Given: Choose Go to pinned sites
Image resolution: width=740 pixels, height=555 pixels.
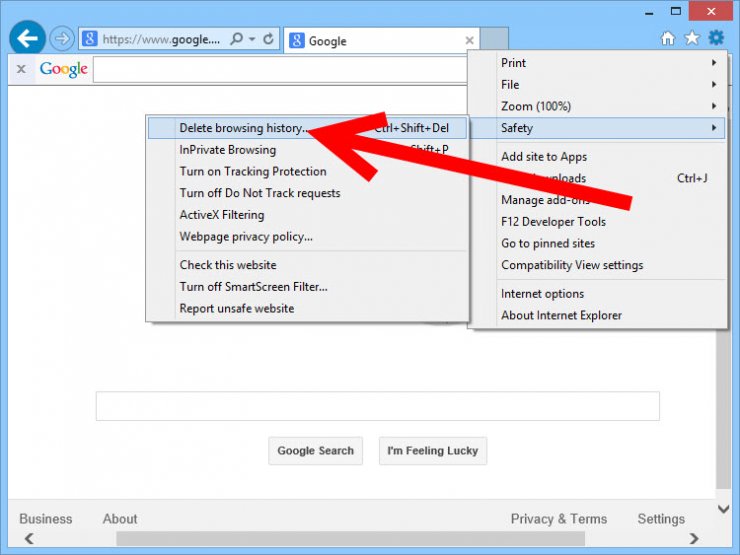Looking at the screenshot, I should click(x=597, y=244).
